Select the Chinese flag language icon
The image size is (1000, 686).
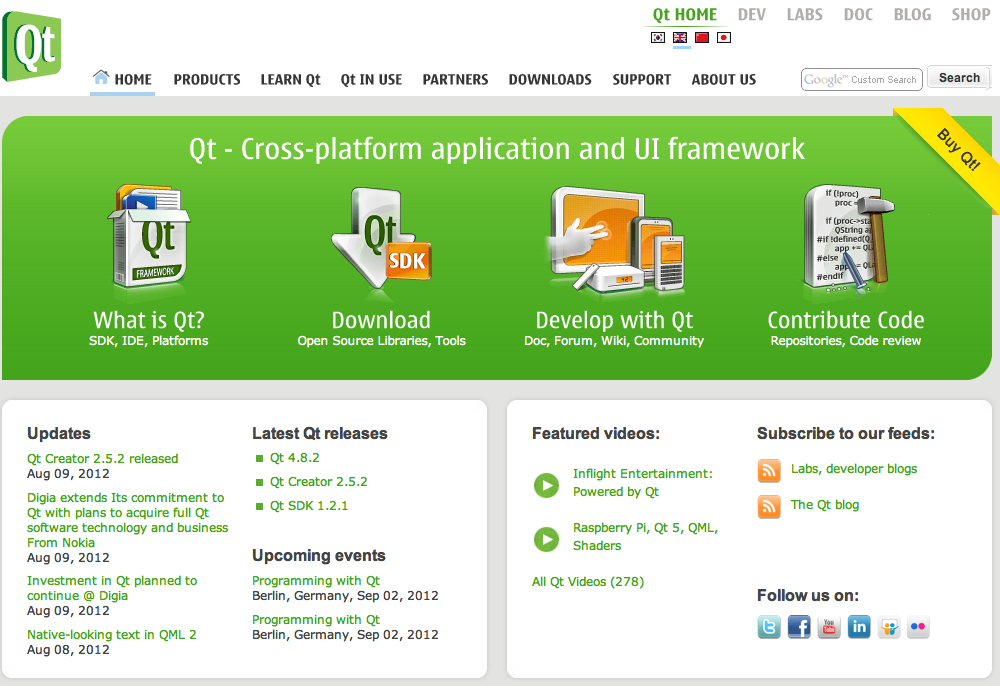(x=702, y=38)
